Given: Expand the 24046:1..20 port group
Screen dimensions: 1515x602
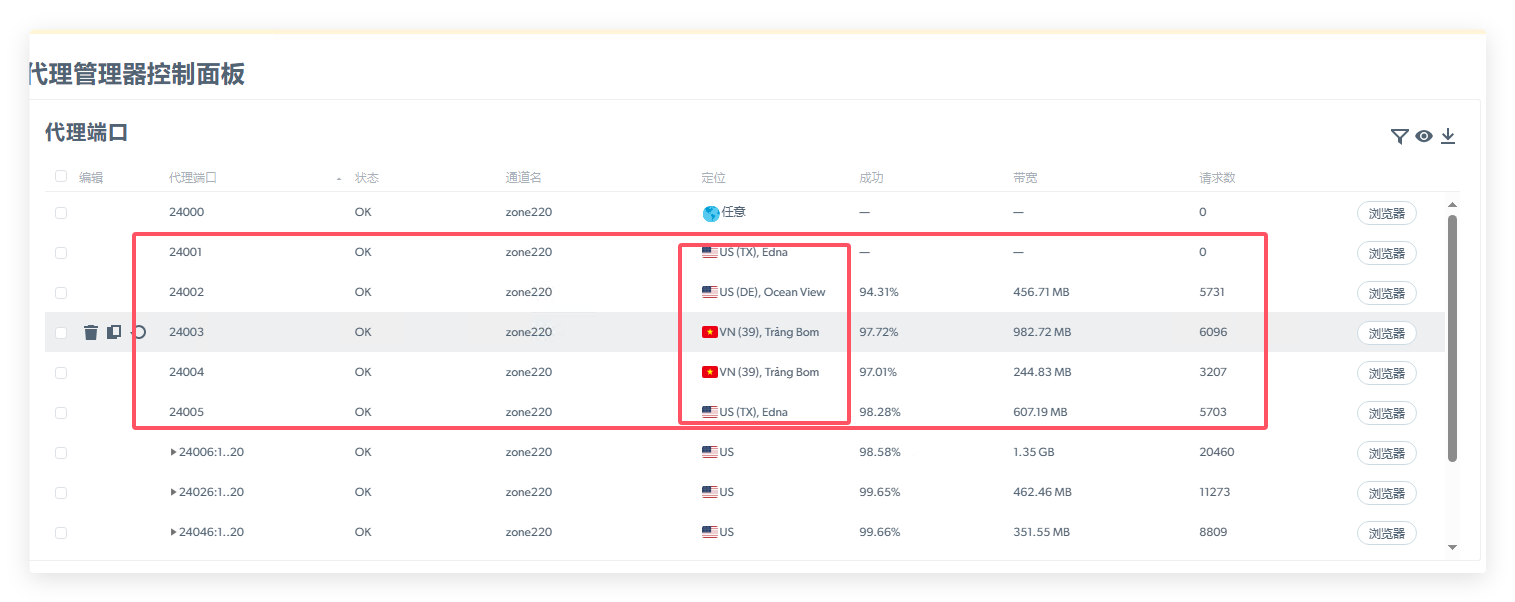Looking at the screenshot, I should [174, 532].
